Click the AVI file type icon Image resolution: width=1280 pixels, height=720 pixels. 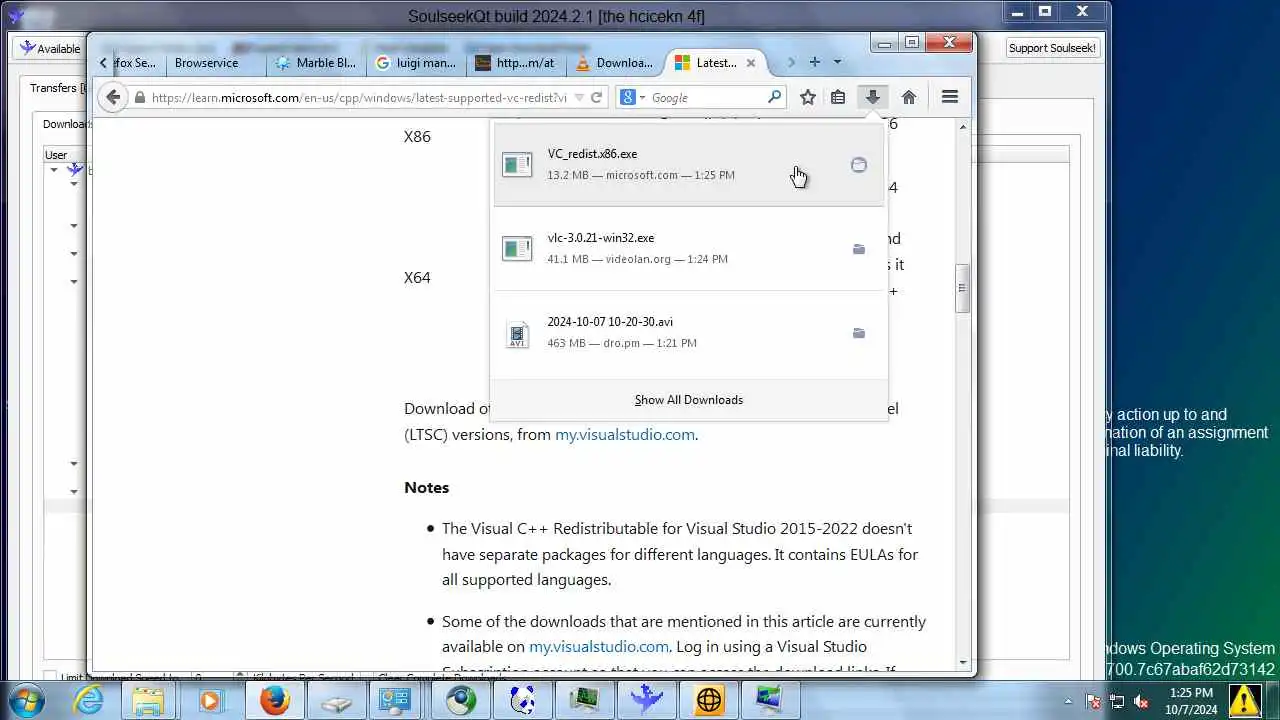coord(517,334)
